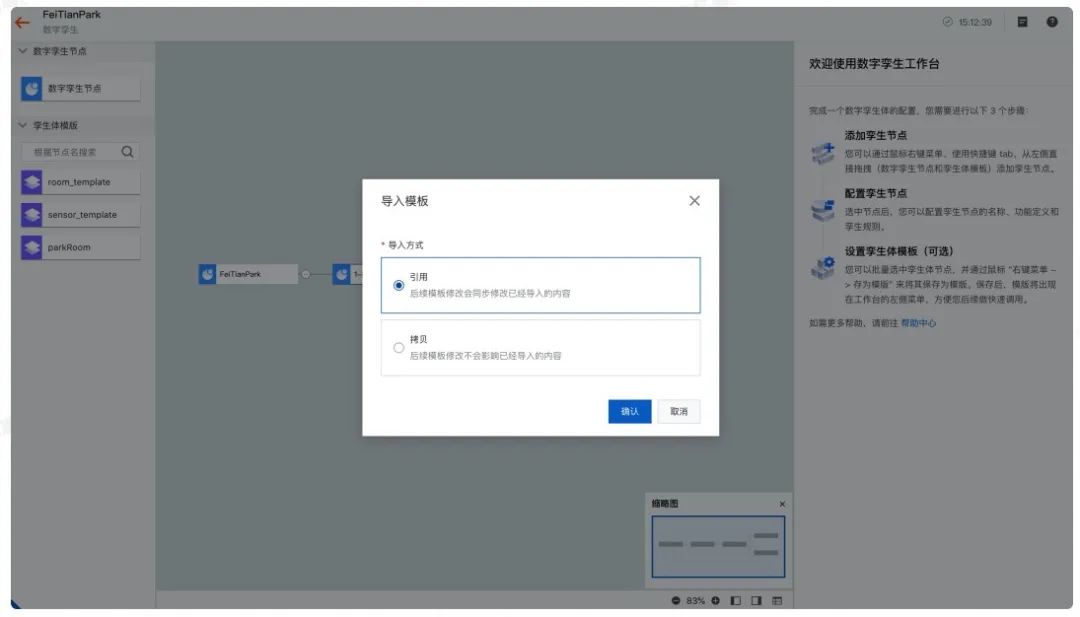Viewport: 1080px width, 617px height.
Task: Click the rightmost status bar layout icon
Action: pos(777,600)
